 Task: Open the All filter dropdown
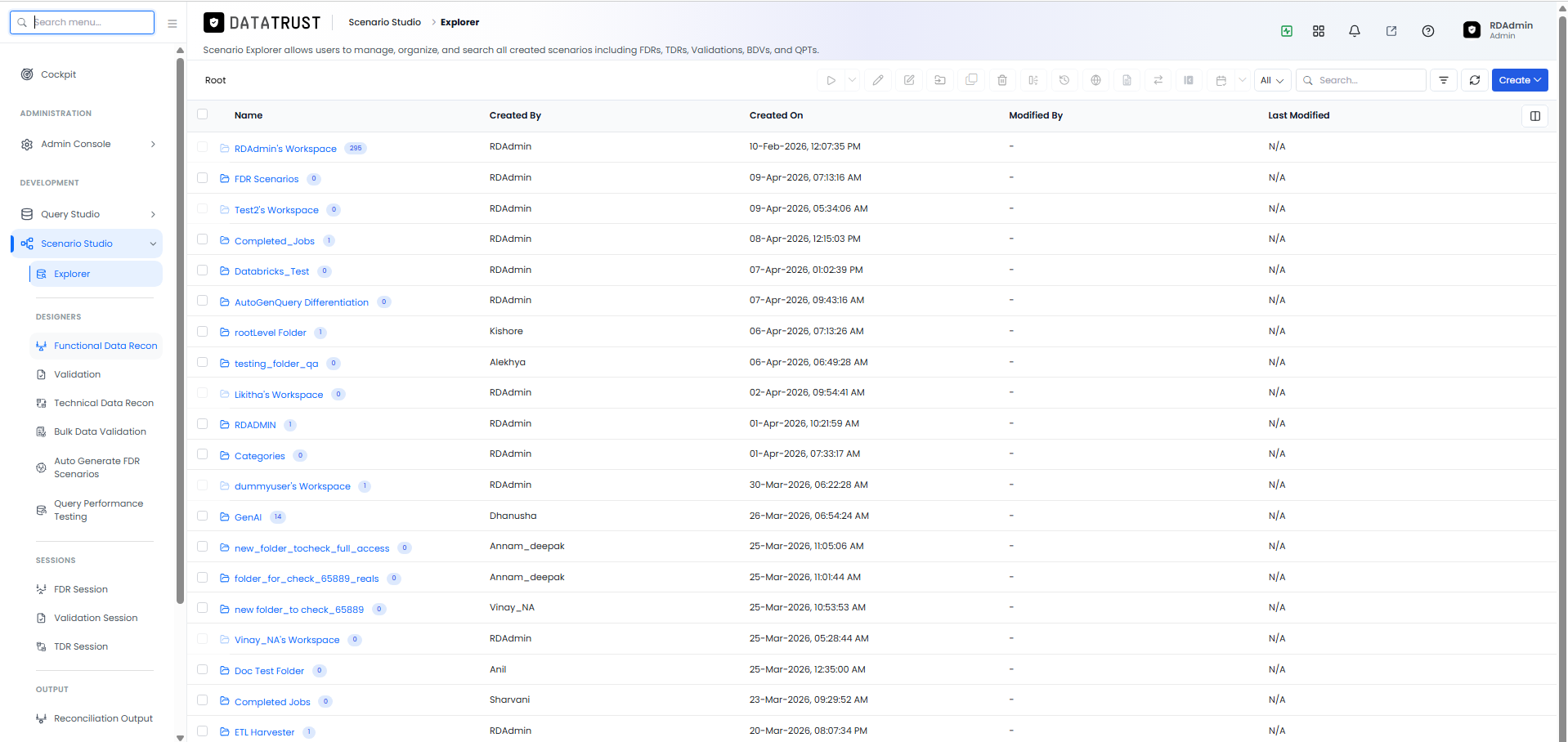[x=1272, y=80]
